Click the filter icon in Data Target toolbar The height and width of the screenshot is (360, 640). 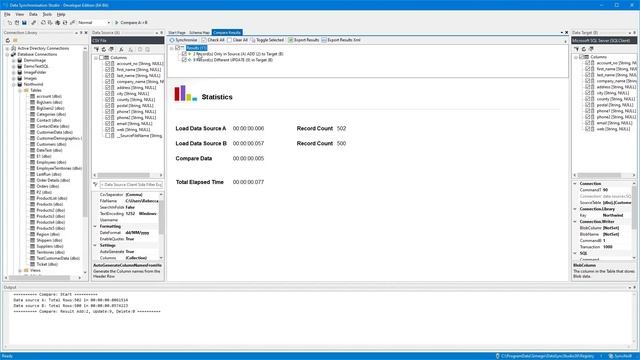pos(576,49)
